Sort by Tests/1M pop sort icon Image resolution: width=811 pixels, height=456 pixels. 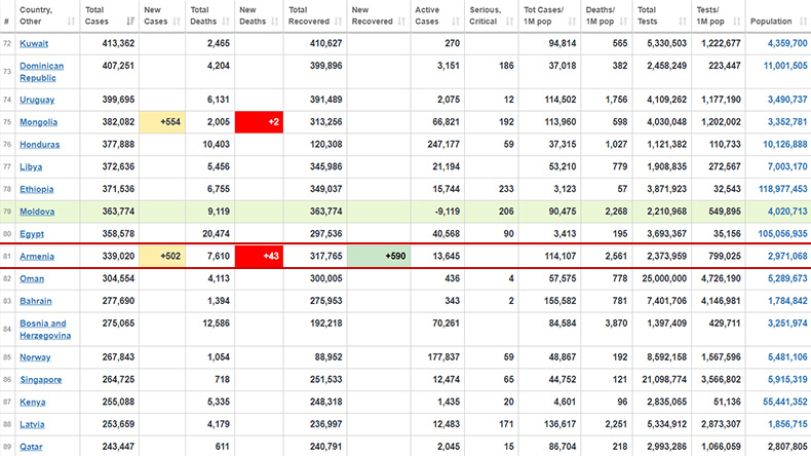pyautogui.click(x=737, y=21)
